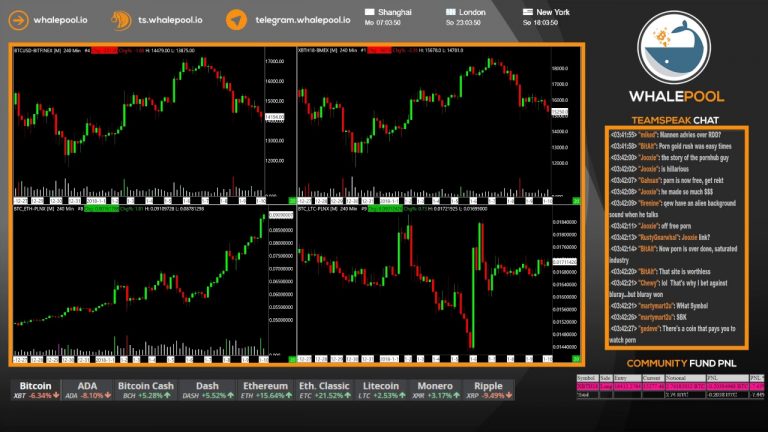The width and height of the screenshot is (768, 432).
Task: Click the chat message 'he made so much $$$'
Action: click(x=687, y=192)
